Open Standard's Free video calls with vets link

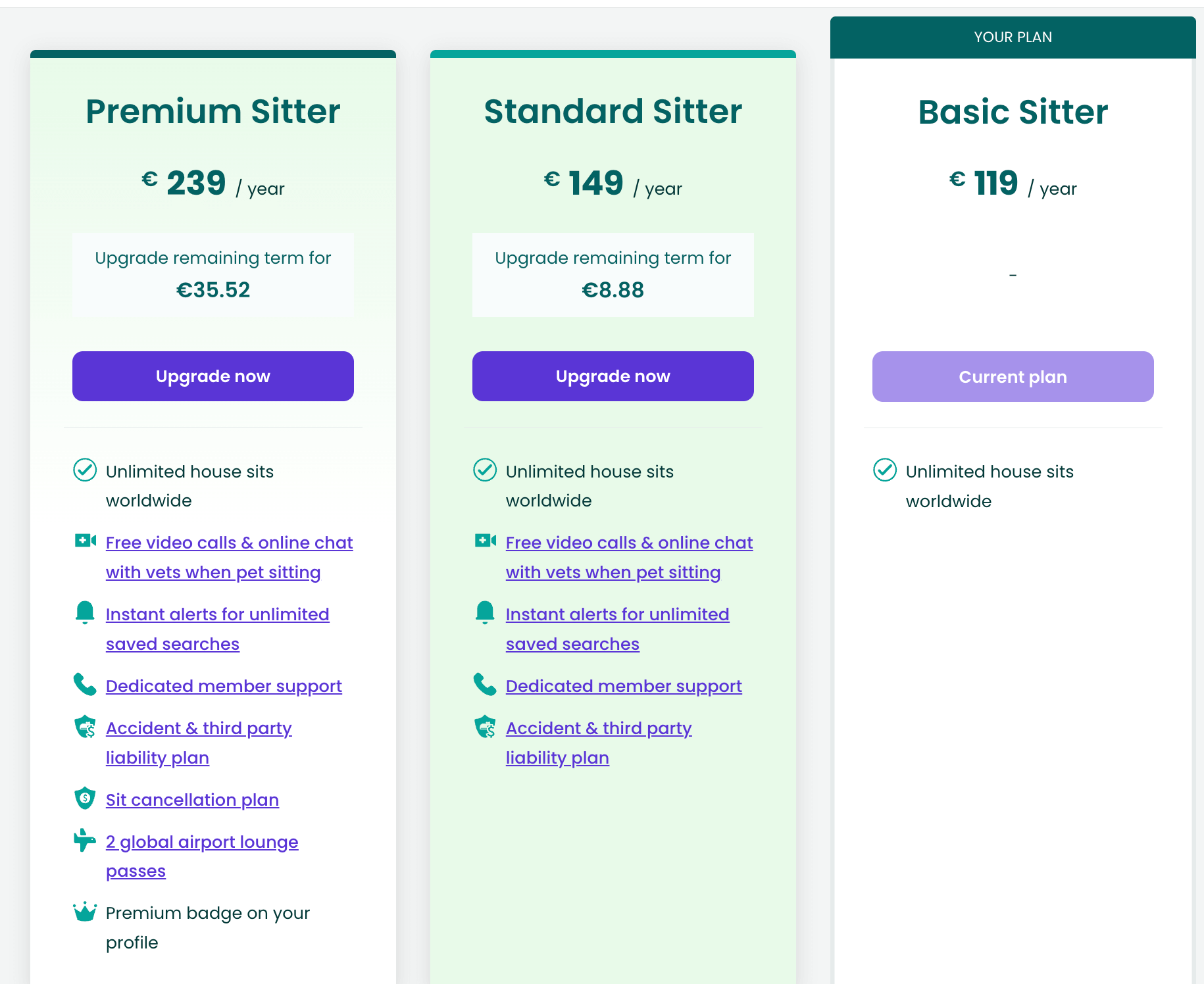pos(629,557)
